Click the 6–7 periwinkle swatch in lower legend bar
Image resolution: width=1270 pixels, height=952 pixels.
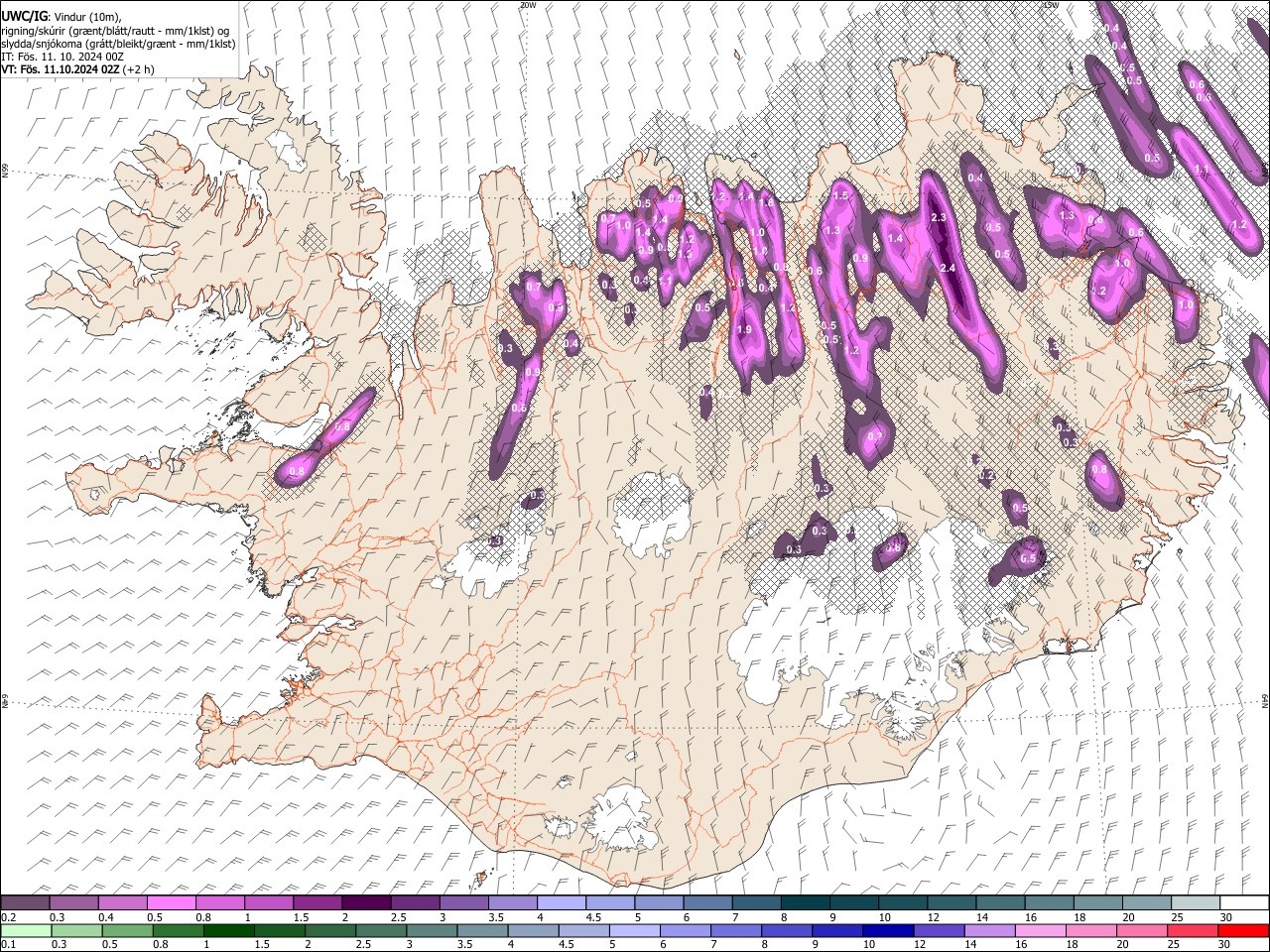click(686, 930)
